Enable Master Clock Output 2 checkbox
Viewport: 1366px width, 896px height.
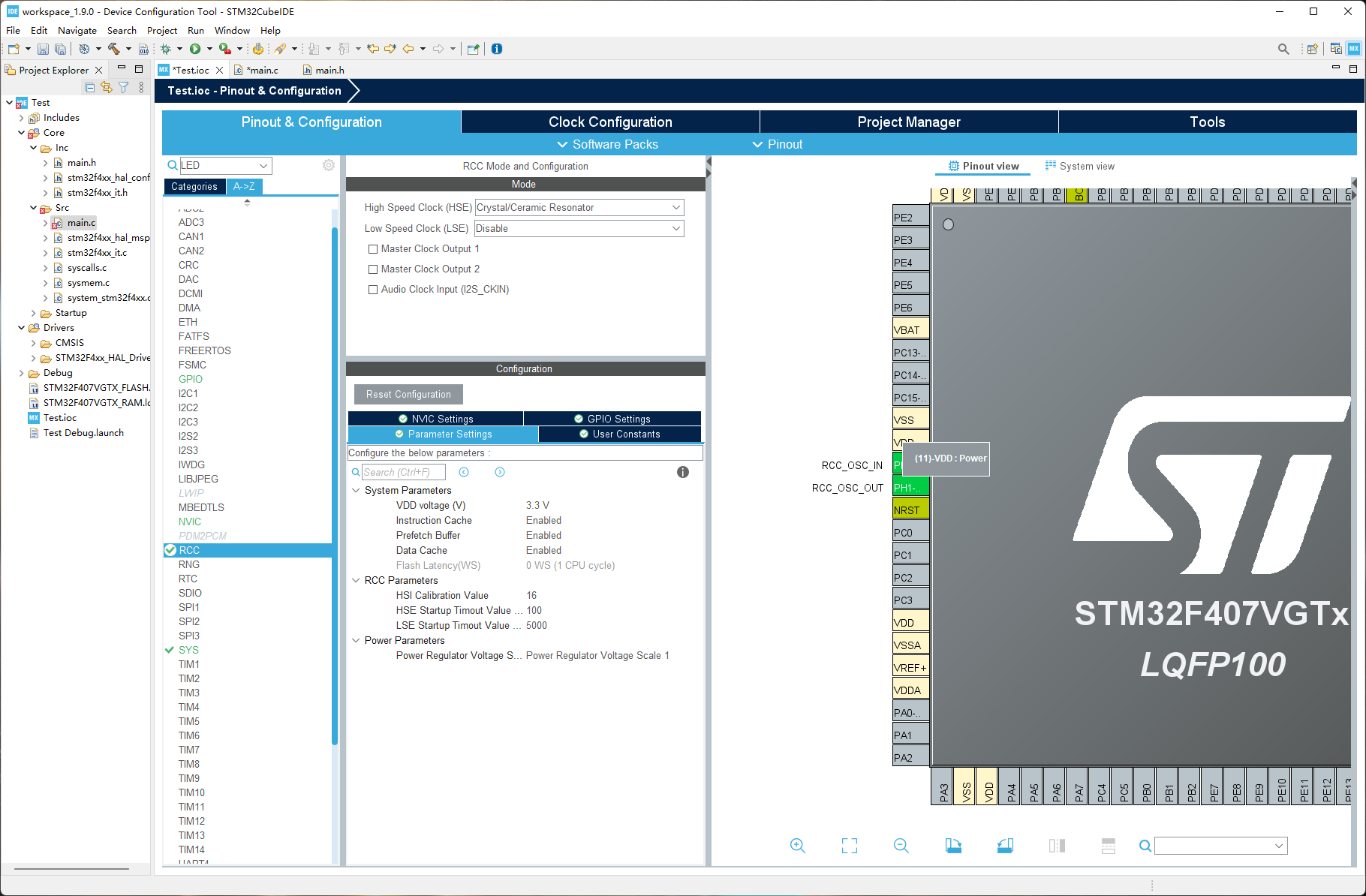click(x=373, y=269)
